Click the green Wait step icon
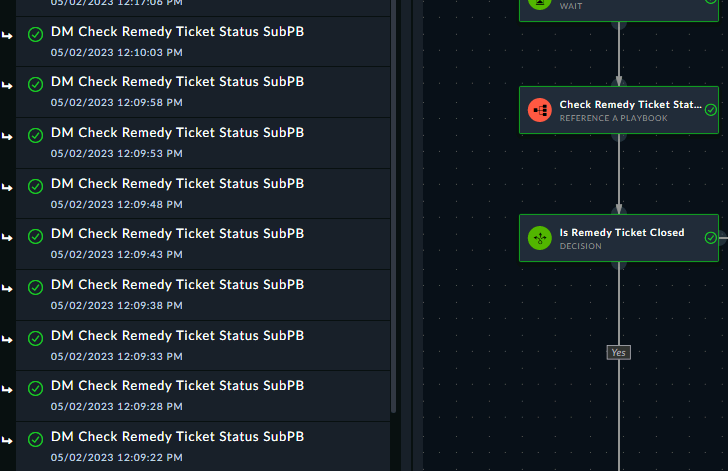 [x=540, y=3]
